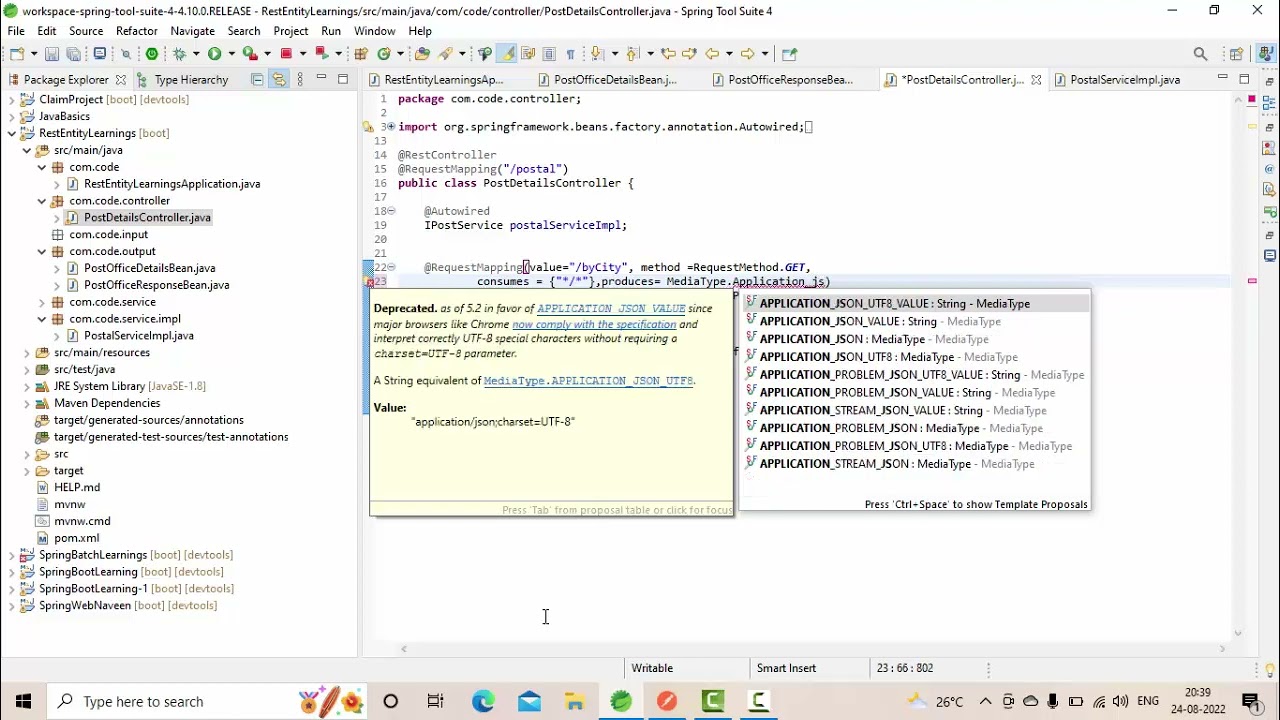The width and height of the screenshot is (1280, 720).
Task: Open the Window menu
Action: (374, 31)
